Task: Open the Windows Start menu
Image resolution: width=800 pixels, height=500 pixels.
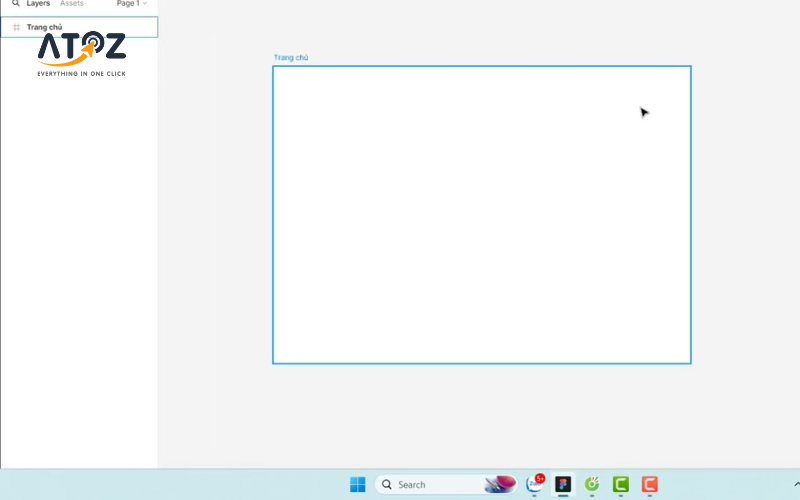Action: coord(358,485)
